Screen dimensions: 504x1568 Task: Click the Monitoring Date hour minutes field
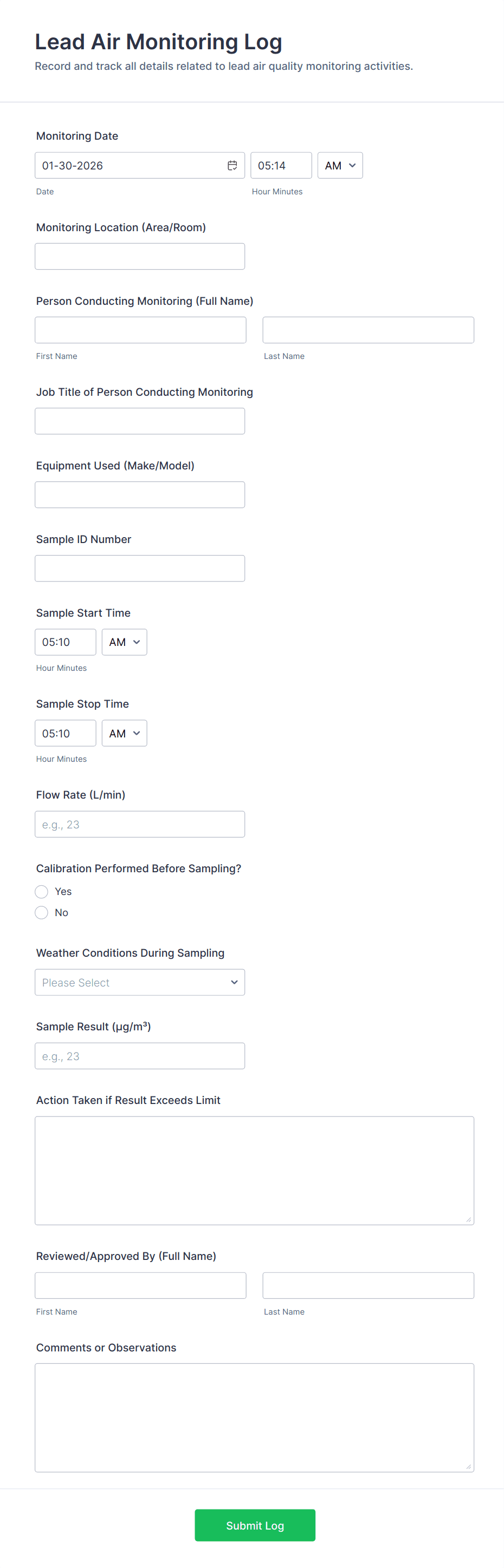(281, 166)
